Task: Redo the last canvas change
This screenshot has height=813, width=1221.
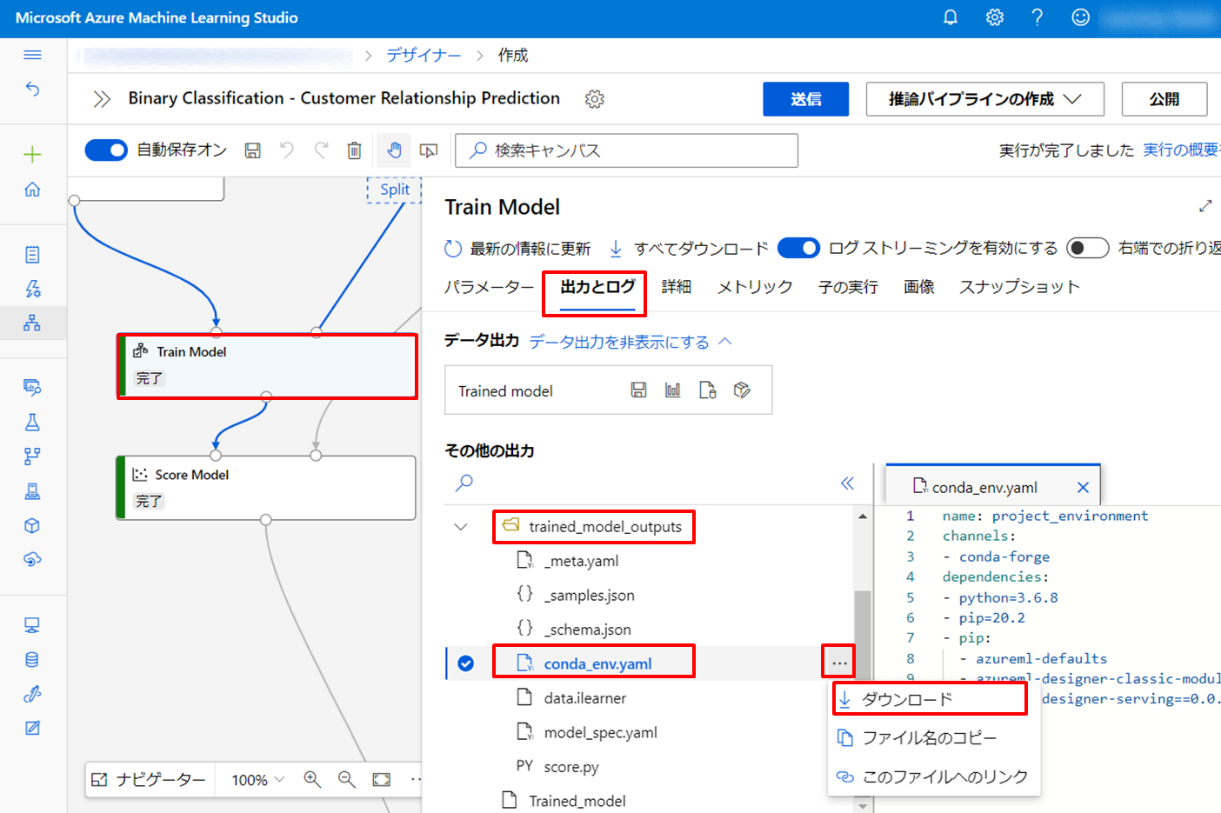Action: click(x=321, y=150)
